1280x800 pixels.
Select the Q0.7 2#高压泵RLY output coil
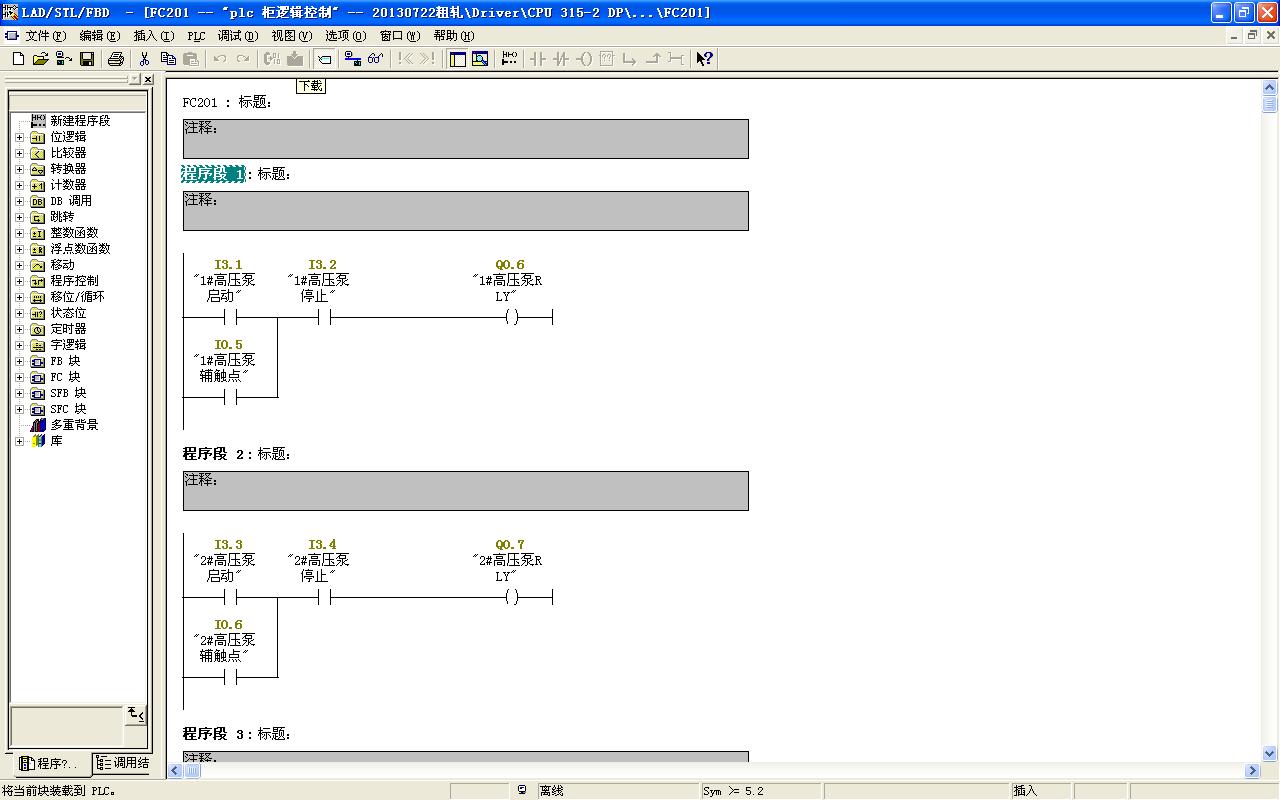511,597
